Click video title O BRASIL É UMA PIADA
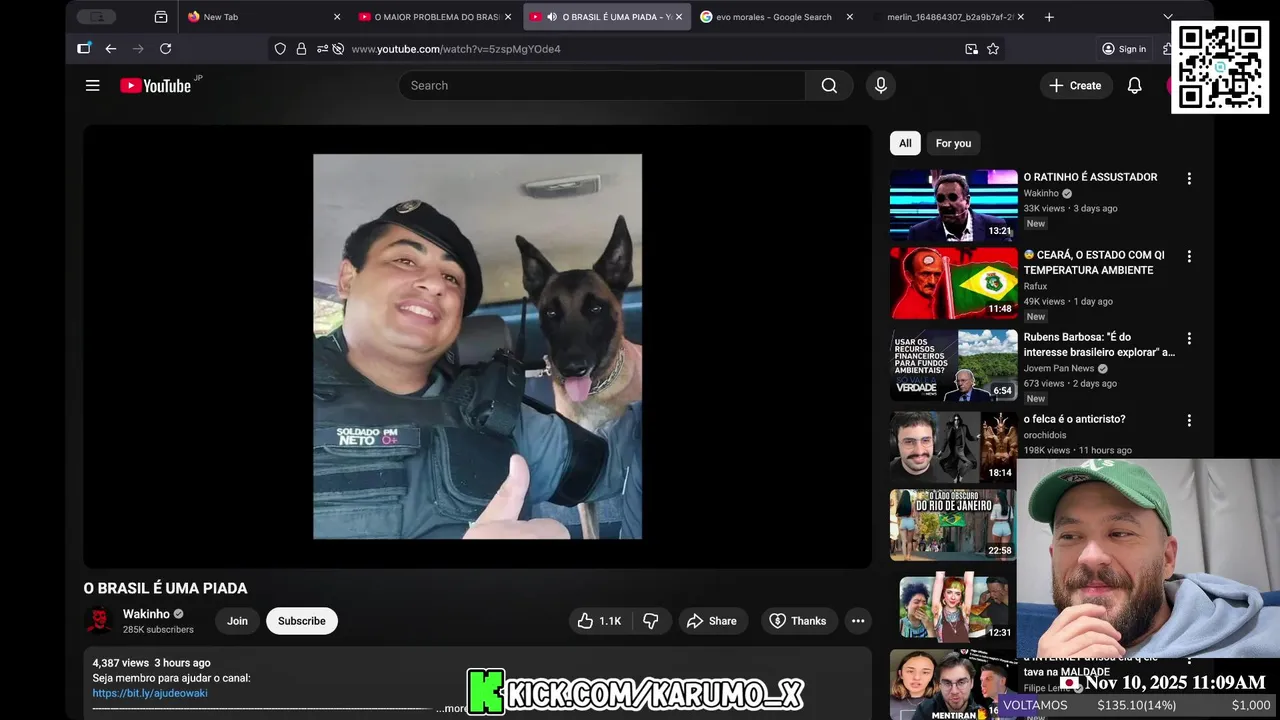Screen dimensions: 1280x720 (165, 589)
